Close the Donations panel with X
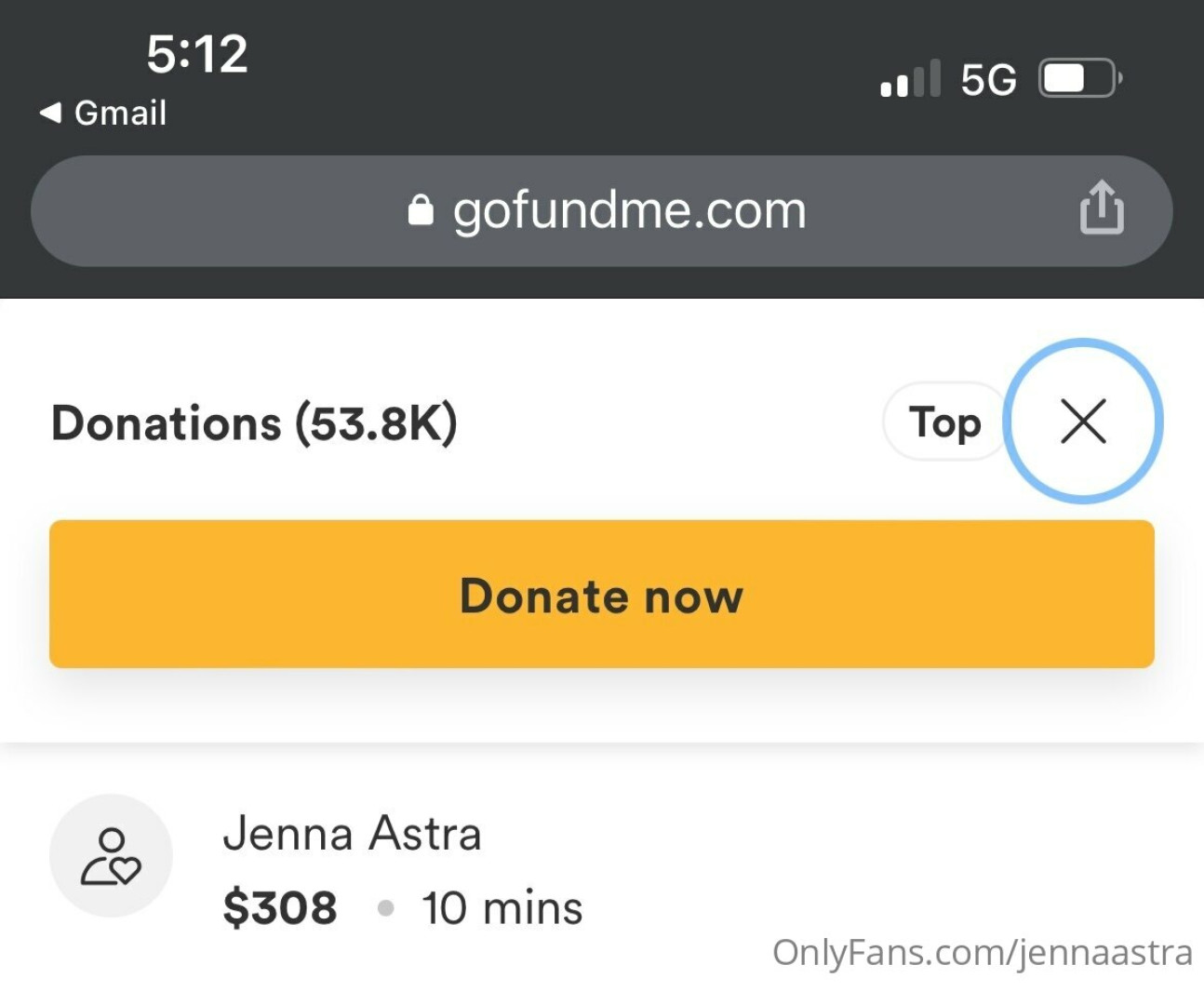The image size is (1204, 1005). click(x=1084, y=422)
